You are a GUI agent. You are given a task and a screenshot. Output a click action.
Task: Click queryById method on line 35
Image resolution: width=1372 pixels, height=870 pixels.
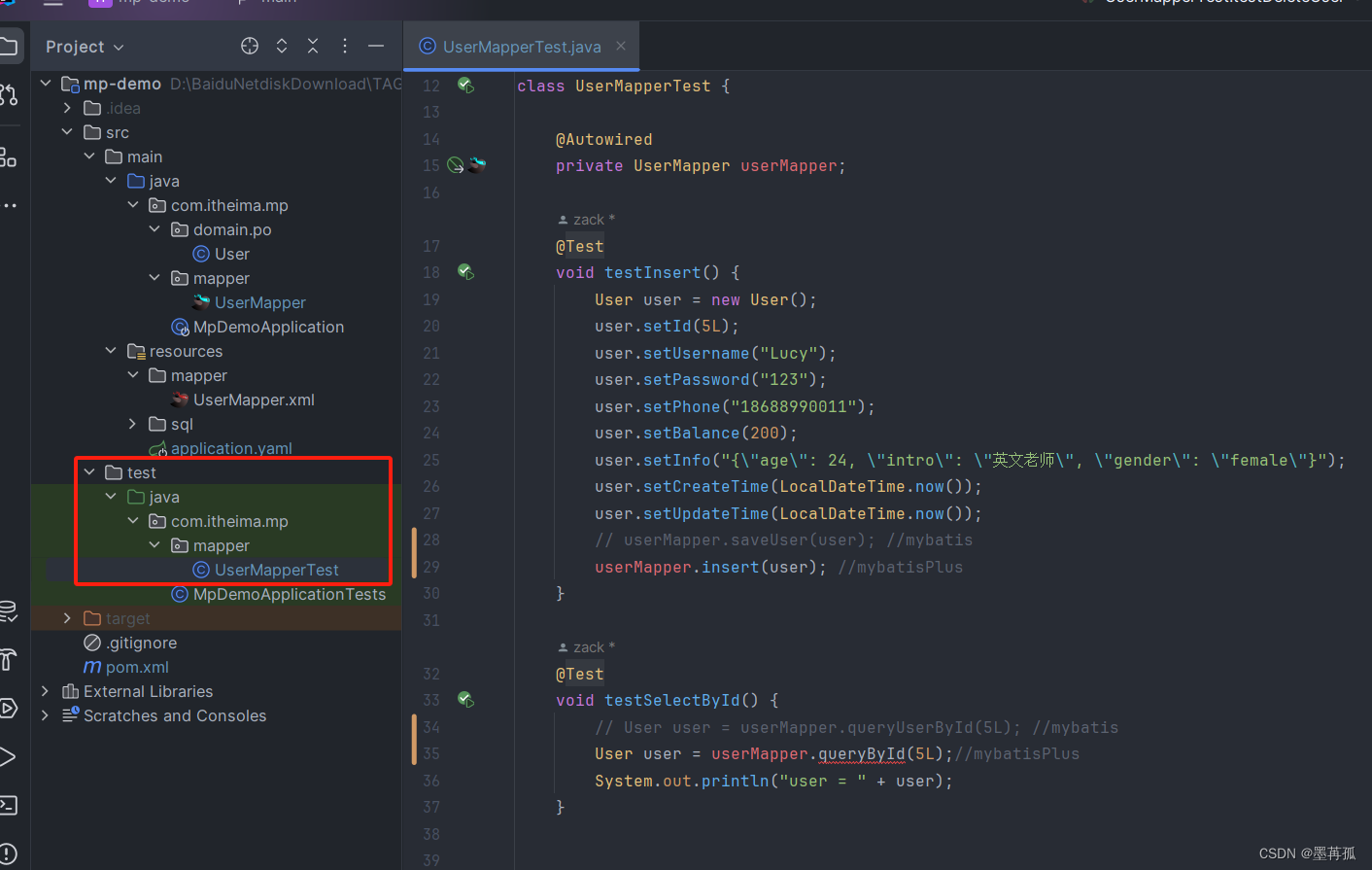coord(861,753)
